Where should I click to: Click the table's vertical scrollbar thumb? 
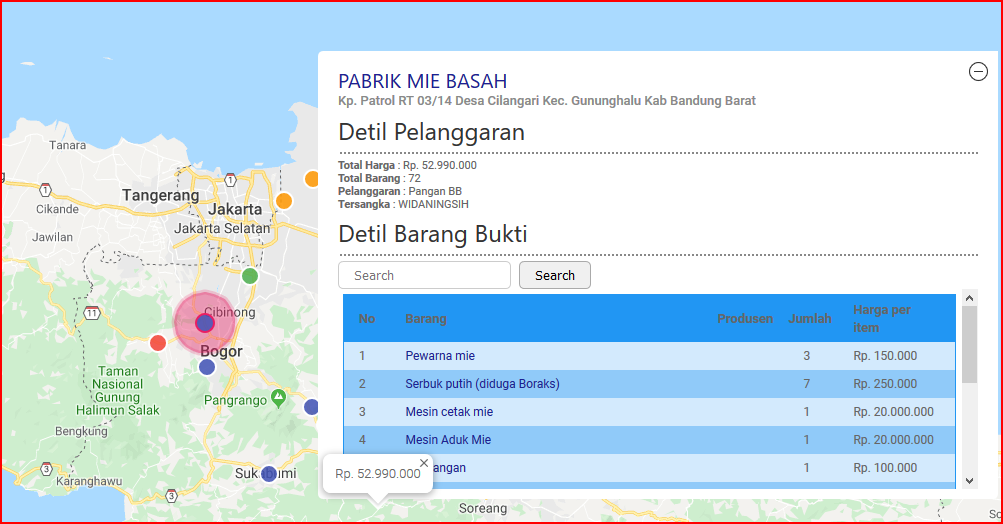click(x=970, y=344)
